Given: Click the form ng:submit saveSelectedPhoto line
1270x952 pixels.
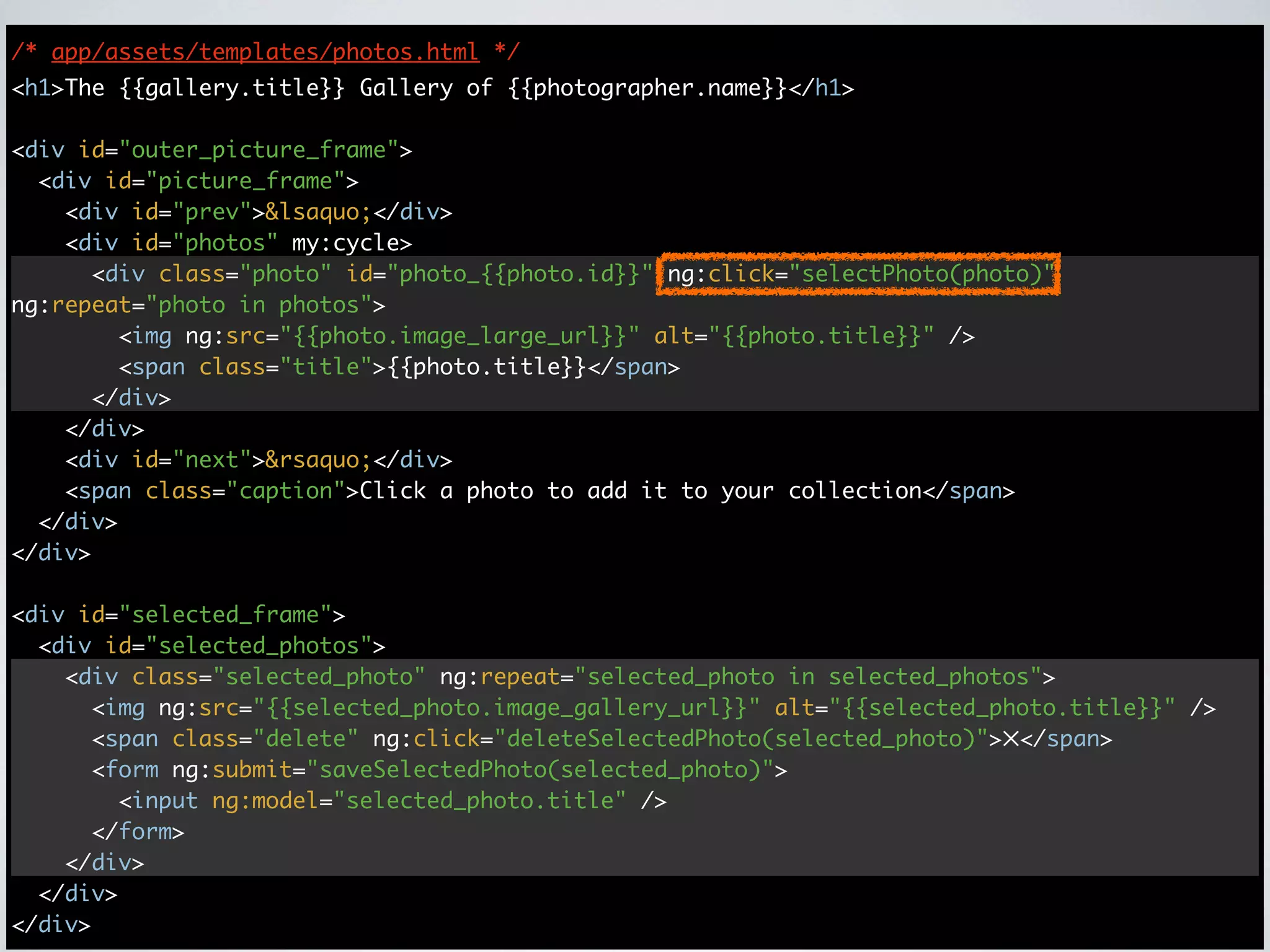Looking at the screenshot, I should tap(439, 770).
